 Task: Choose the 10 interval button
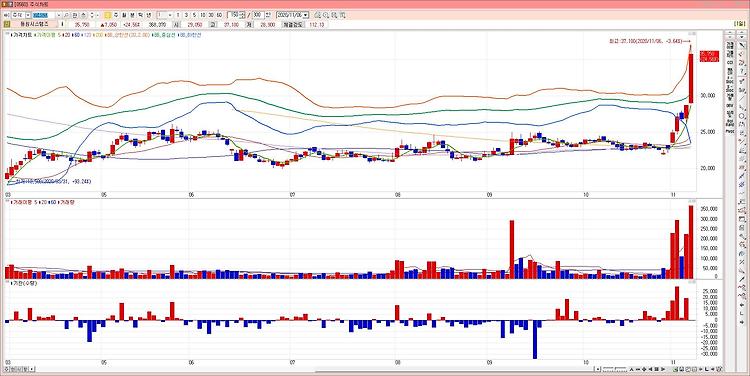(203, 15)
